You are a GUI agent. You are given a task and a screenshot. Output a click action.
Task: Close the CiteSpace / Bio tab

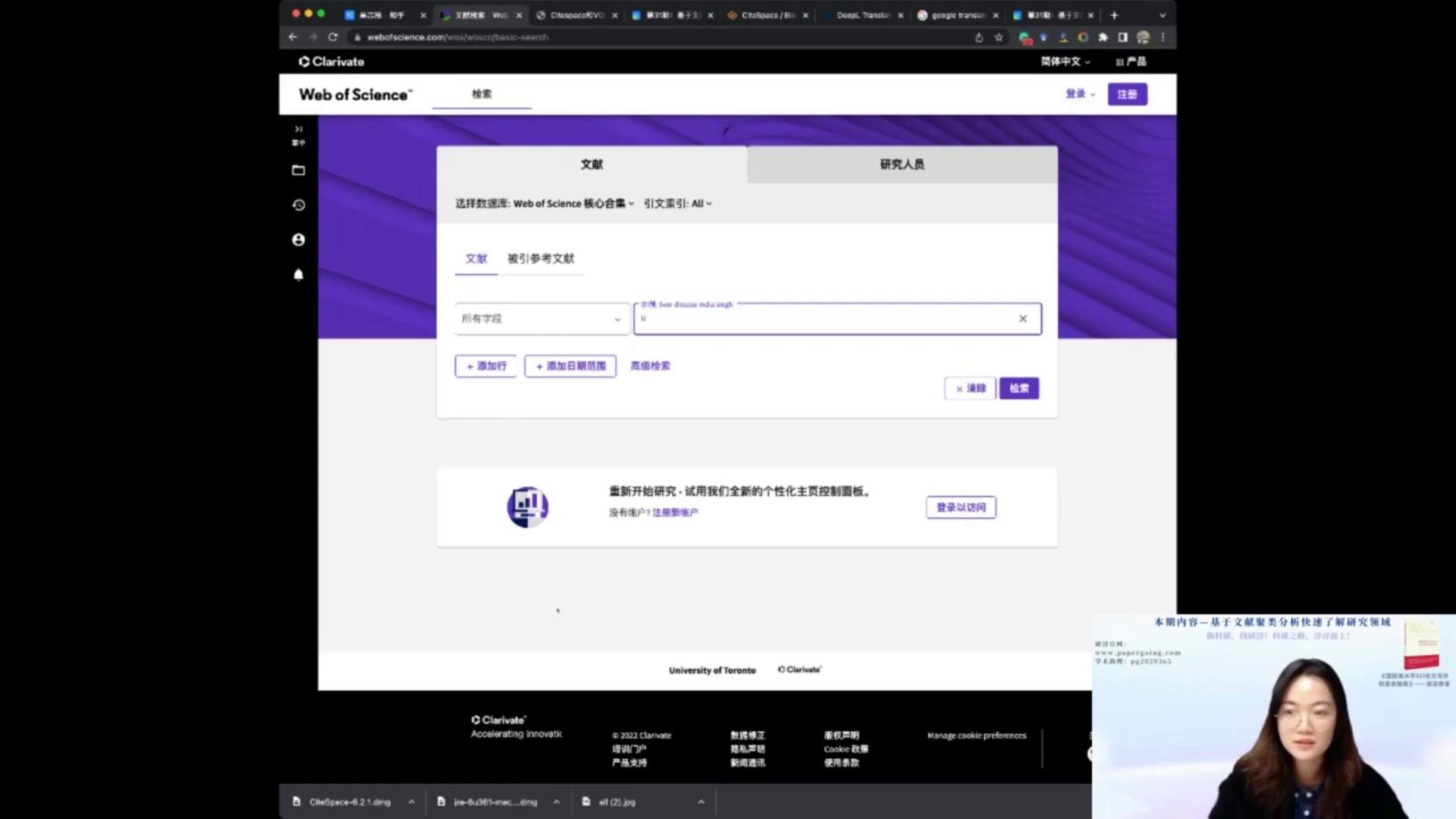click(805, 15)
